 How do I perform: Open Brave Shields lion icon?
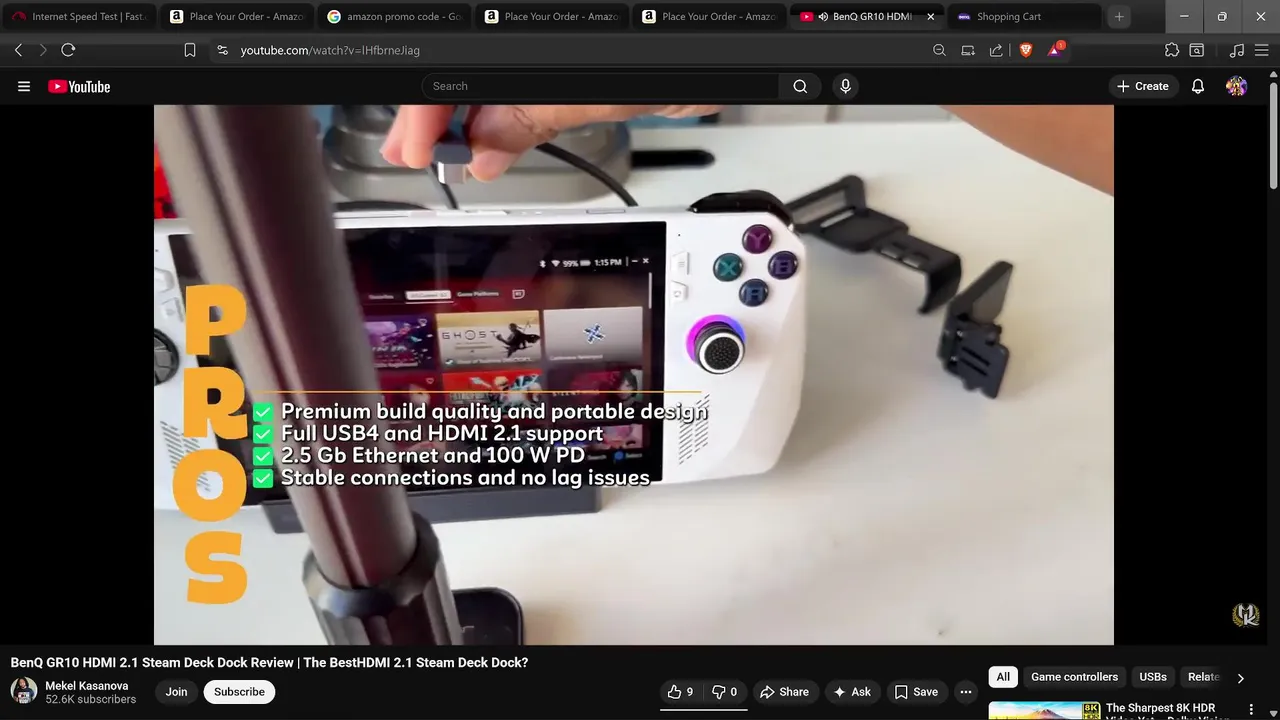[x=1025, y=50]
